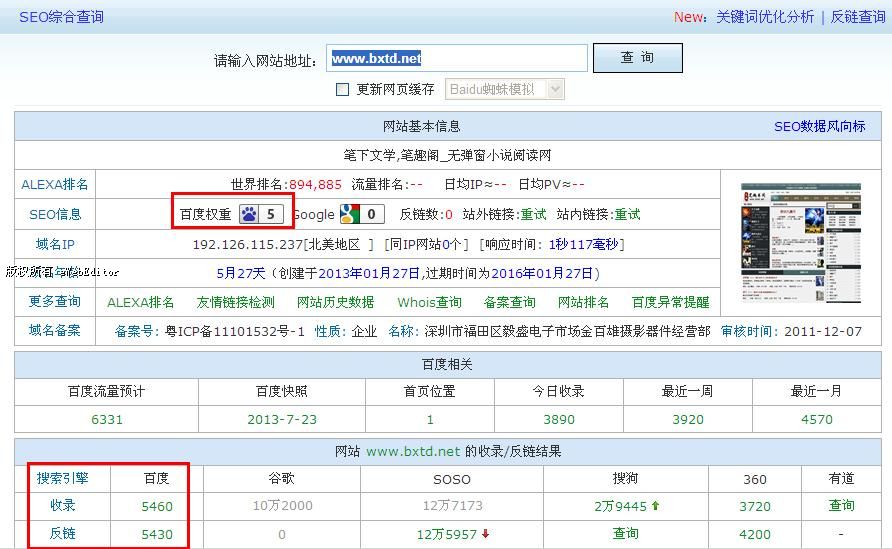Click 搜狗 收录 value 2万9445

620,506
